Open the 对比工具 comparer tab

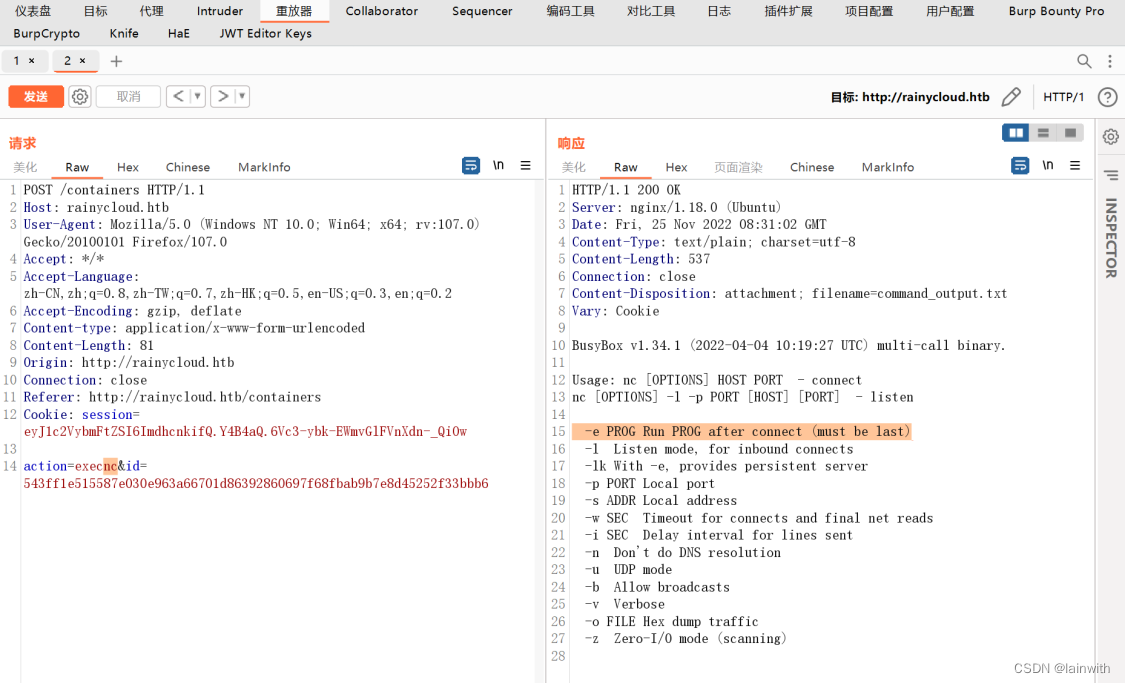tap(651, 11)
